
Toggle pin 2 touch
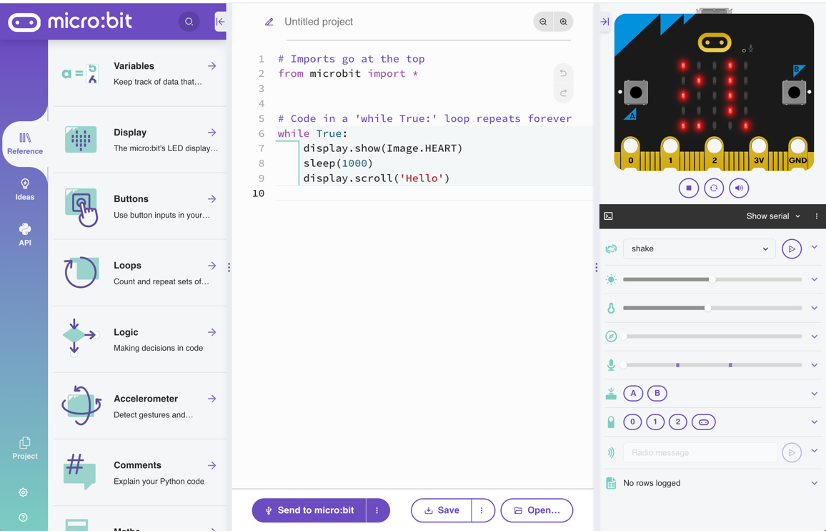click(678, 422)
